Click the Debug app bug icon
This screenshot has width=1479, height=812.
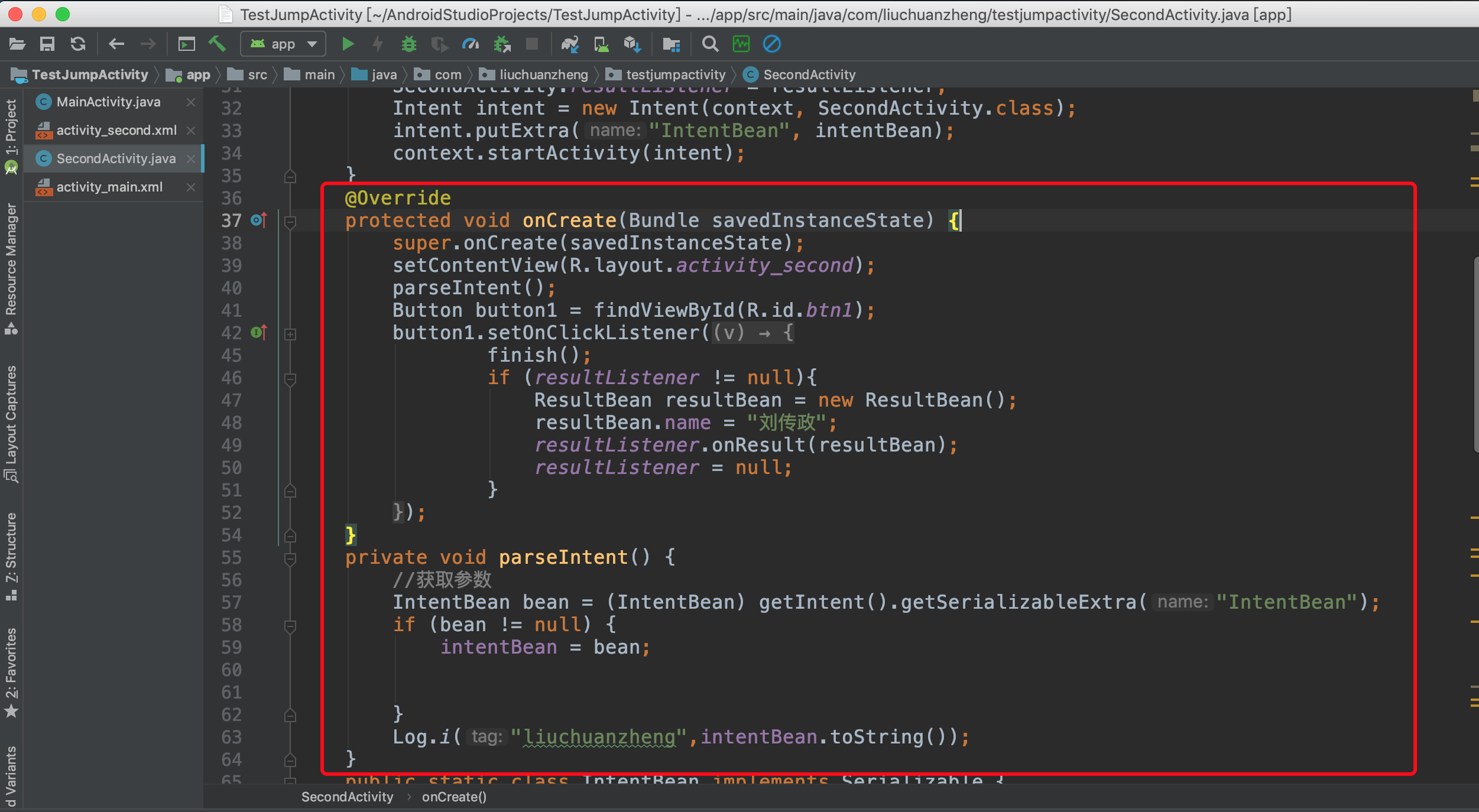tap(408, 44)
